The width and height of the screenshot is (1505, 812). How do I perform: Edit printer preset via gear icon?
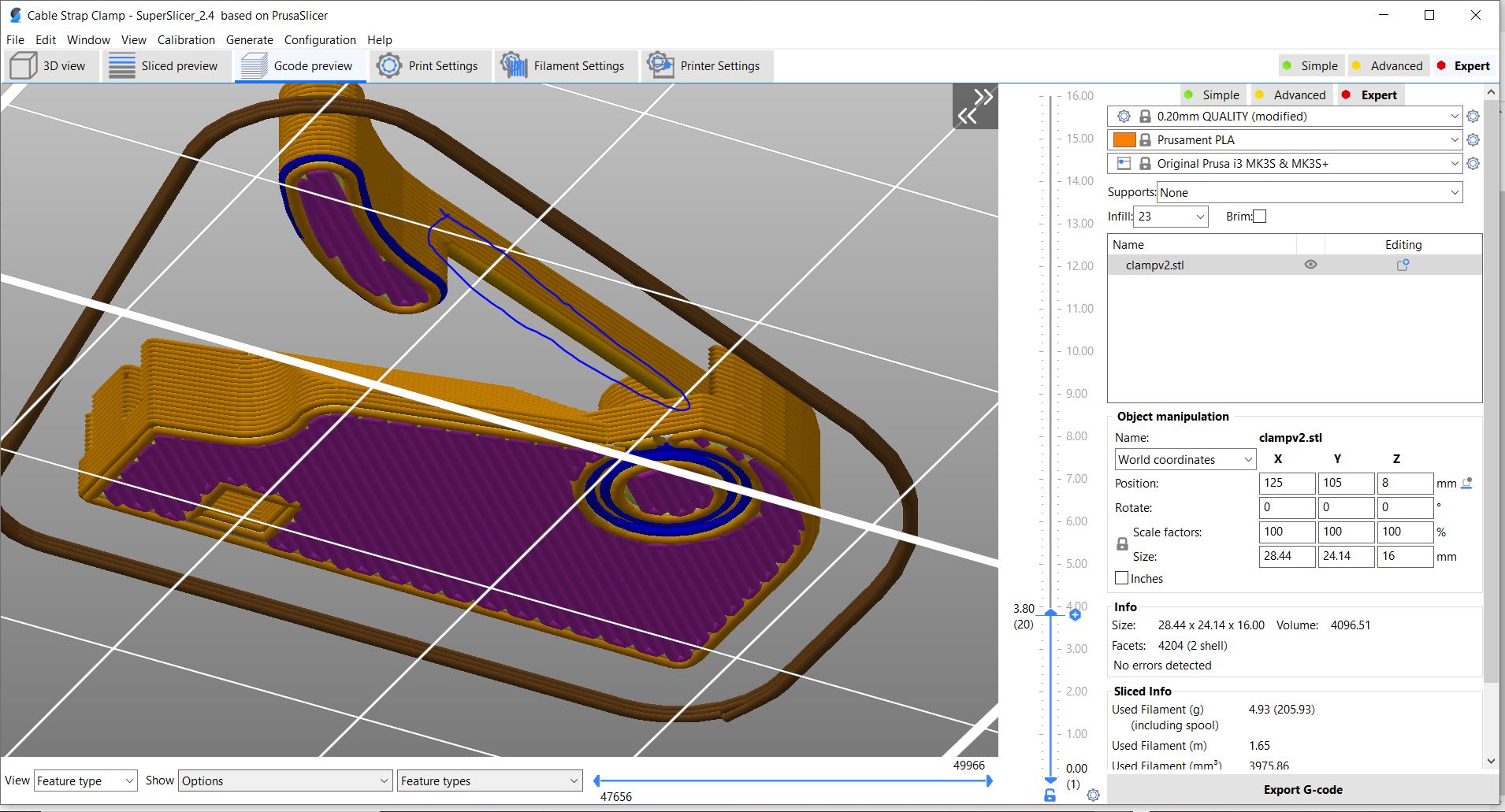click(1473, 164)
